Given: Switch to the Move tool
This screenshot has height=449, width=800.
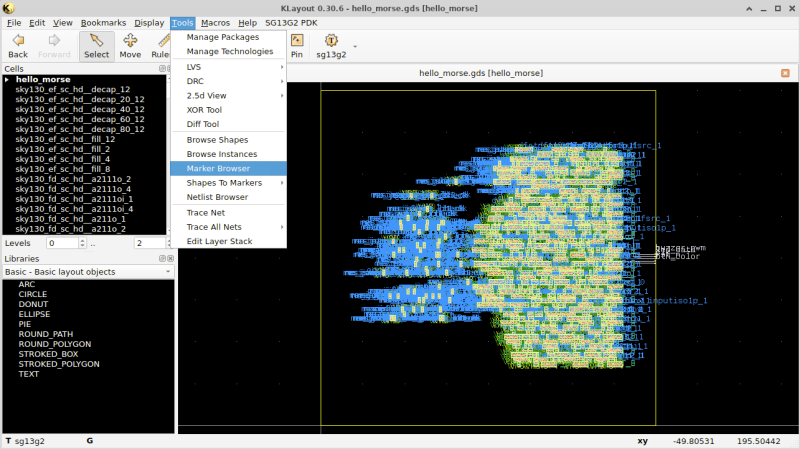Looking at the screenshot, I should tap(130, 46).
